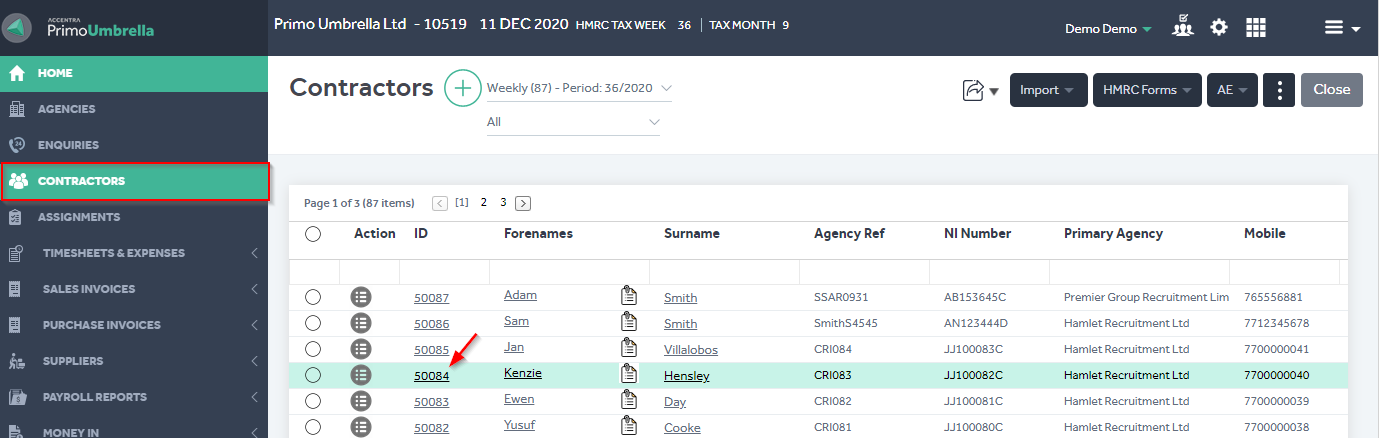Open action menu for contractor 50082
Viewport: 1379px width, 438px height.
[x=361, y=427]
